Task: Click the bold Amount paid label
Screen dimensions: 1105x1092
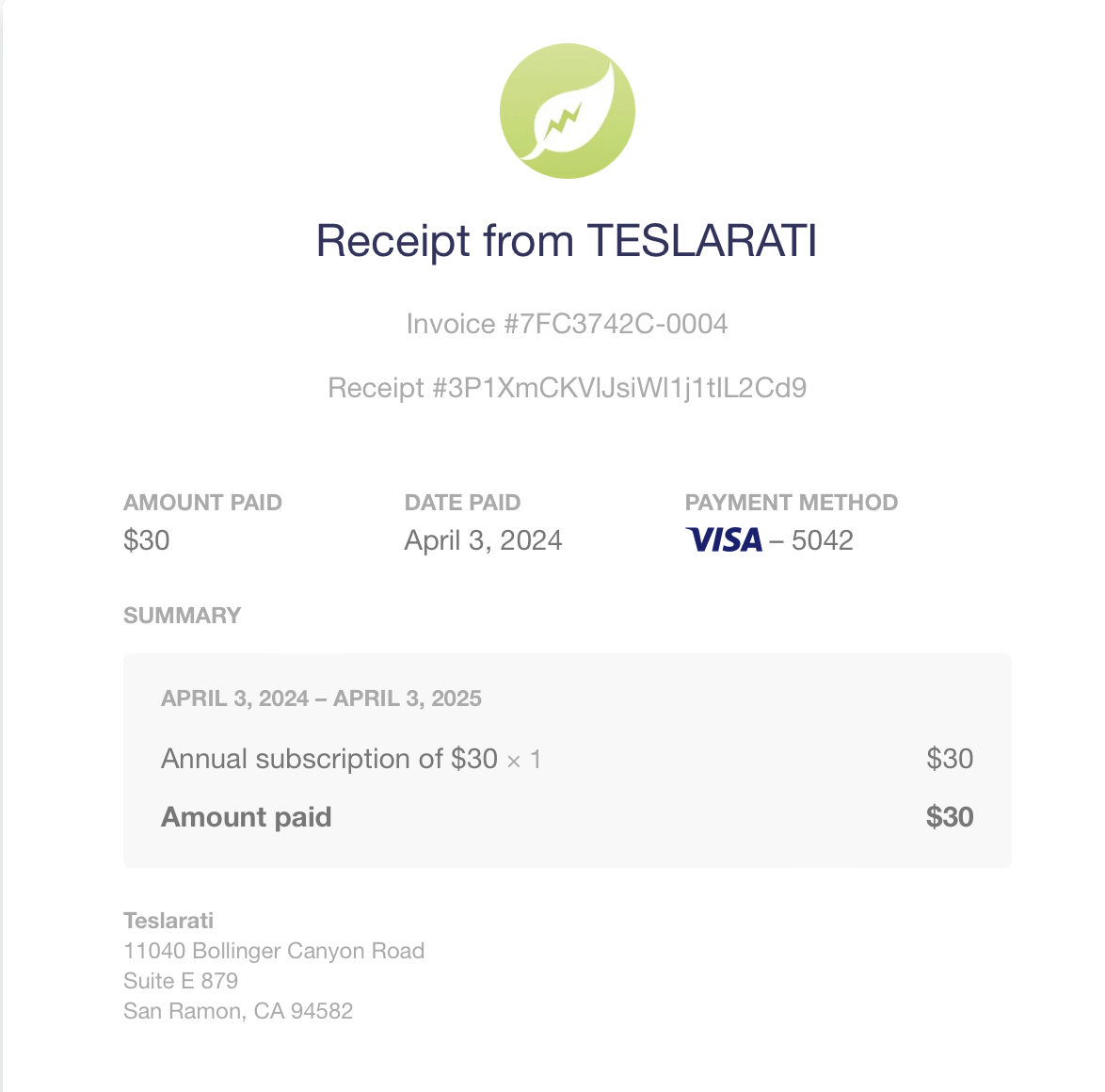Action: (x=246, y=817)
